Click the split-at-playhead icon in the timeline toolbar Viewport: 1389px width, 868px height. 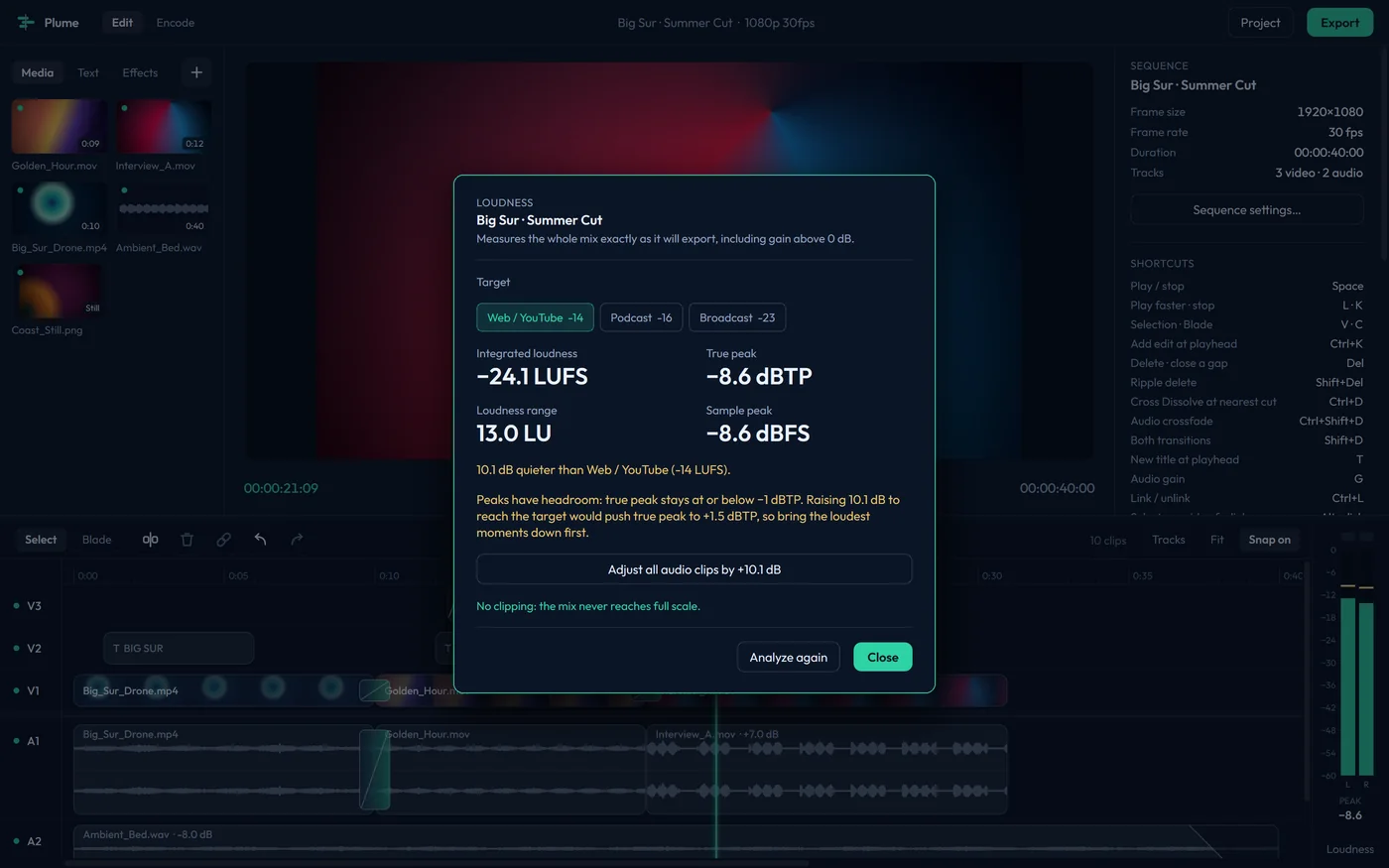click(150, 540)
